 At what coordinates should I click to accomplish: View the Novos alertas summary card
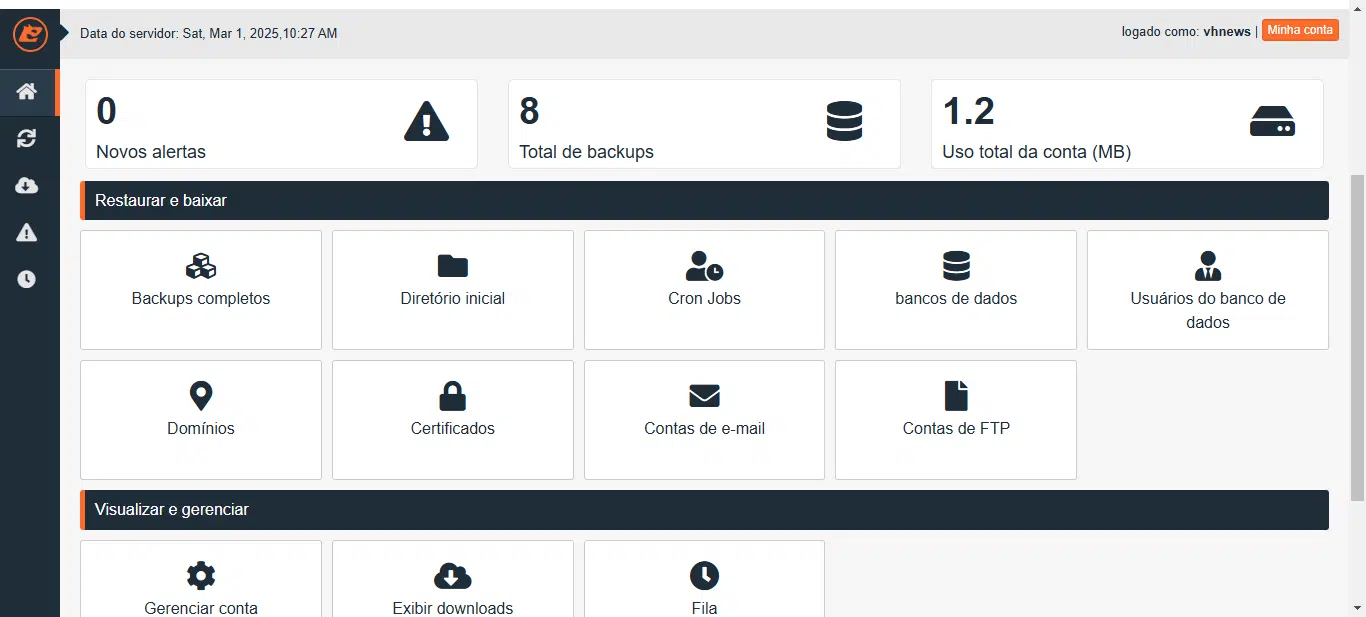[281, 124]
